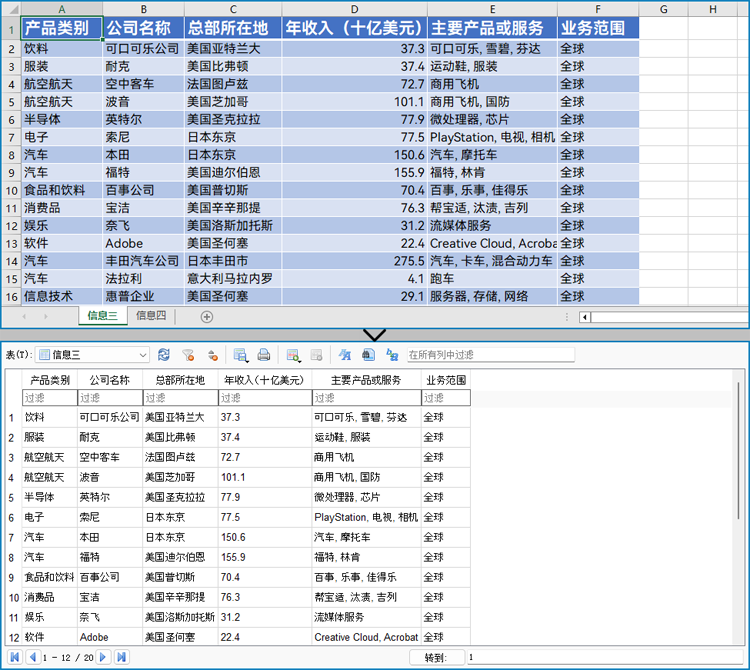Switch to the 信息四 sheet tab
The height and width of the screenshot is (670, 750).
151,316
